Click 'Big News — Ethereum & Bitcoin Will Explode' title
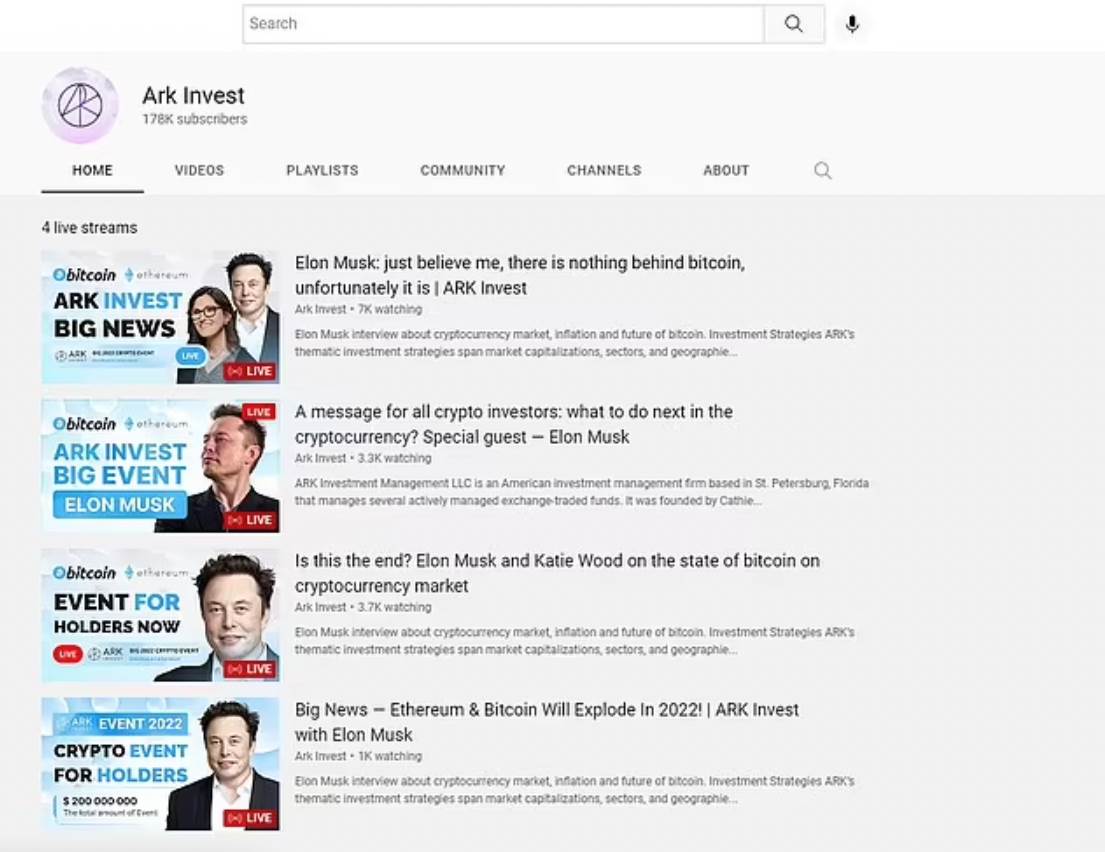This screenshot has width=1105, height=852. coord(546,720)
